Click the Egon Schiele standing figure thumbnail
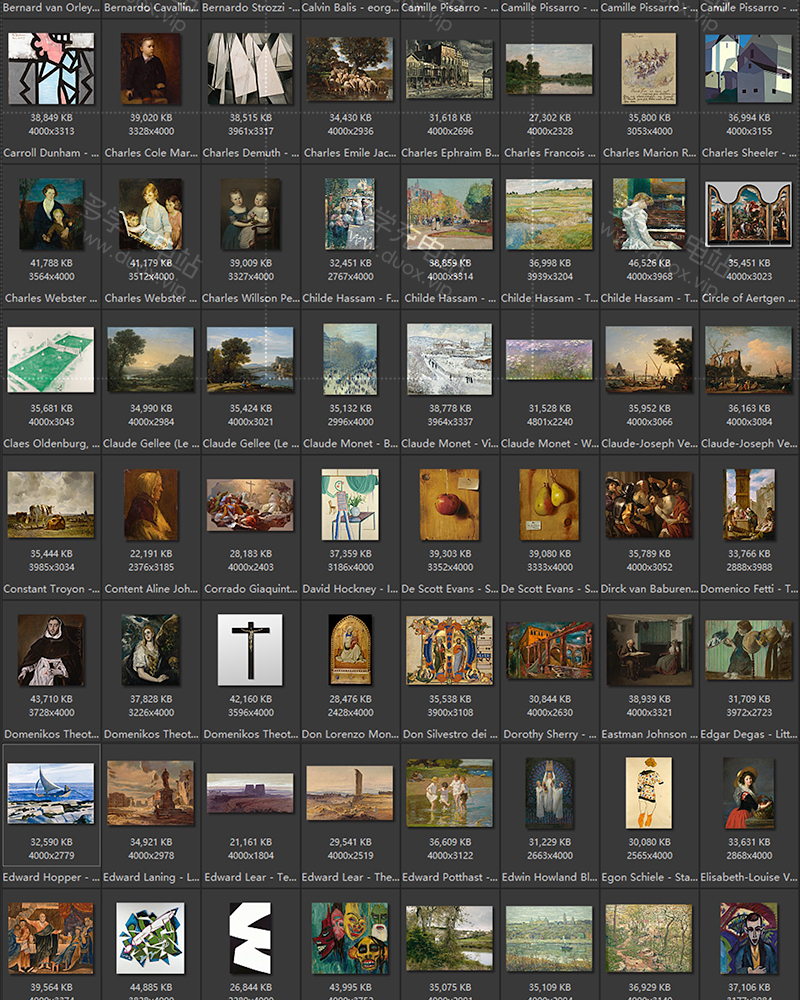This screenshot has width=800, height=1000. point(650,793)
